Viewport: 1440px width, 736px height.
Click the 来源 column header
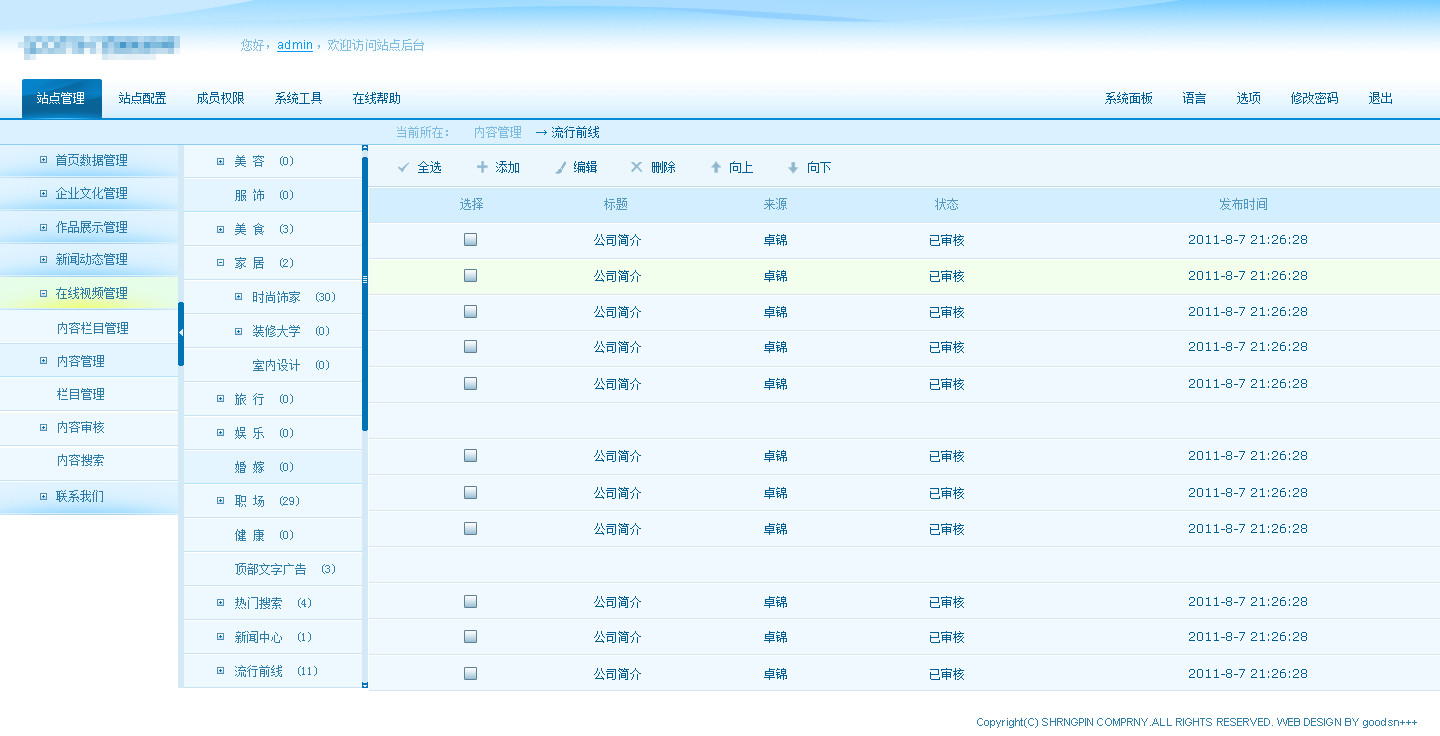point(775,205)
